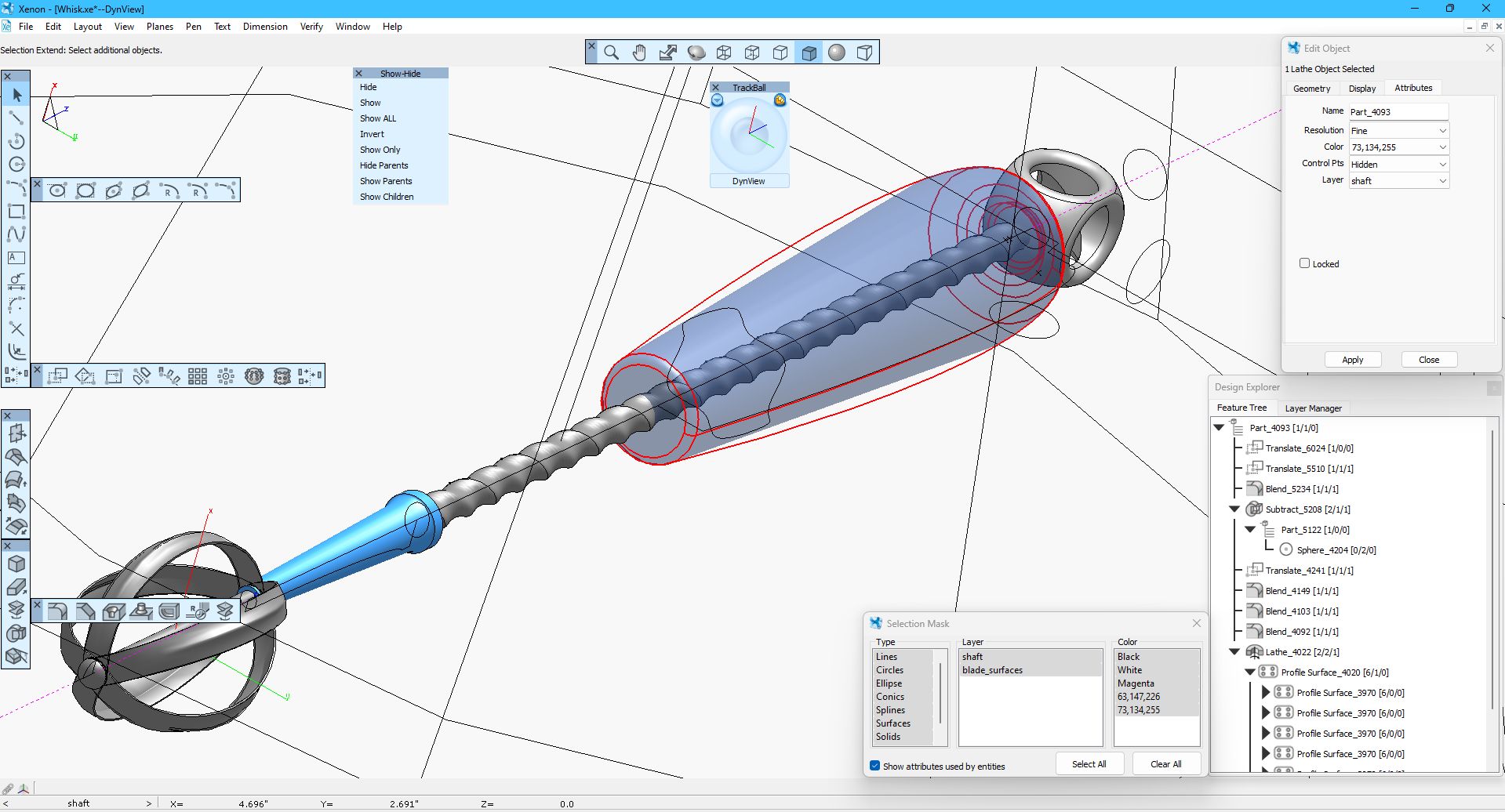Select the arrow selection tool
The image size is (1505, 812).
point(17,95)
